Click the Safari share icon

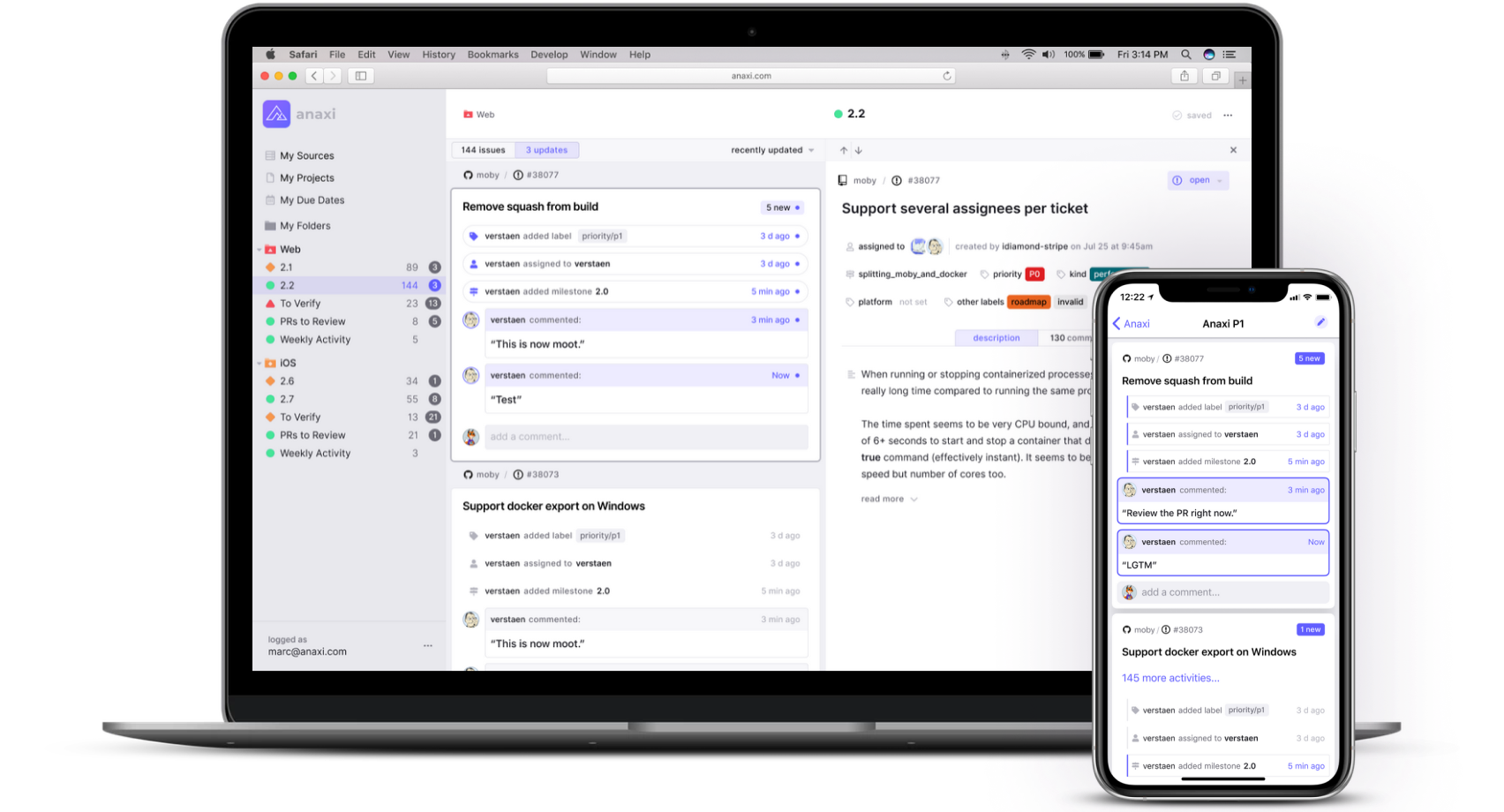[1184, 76]
